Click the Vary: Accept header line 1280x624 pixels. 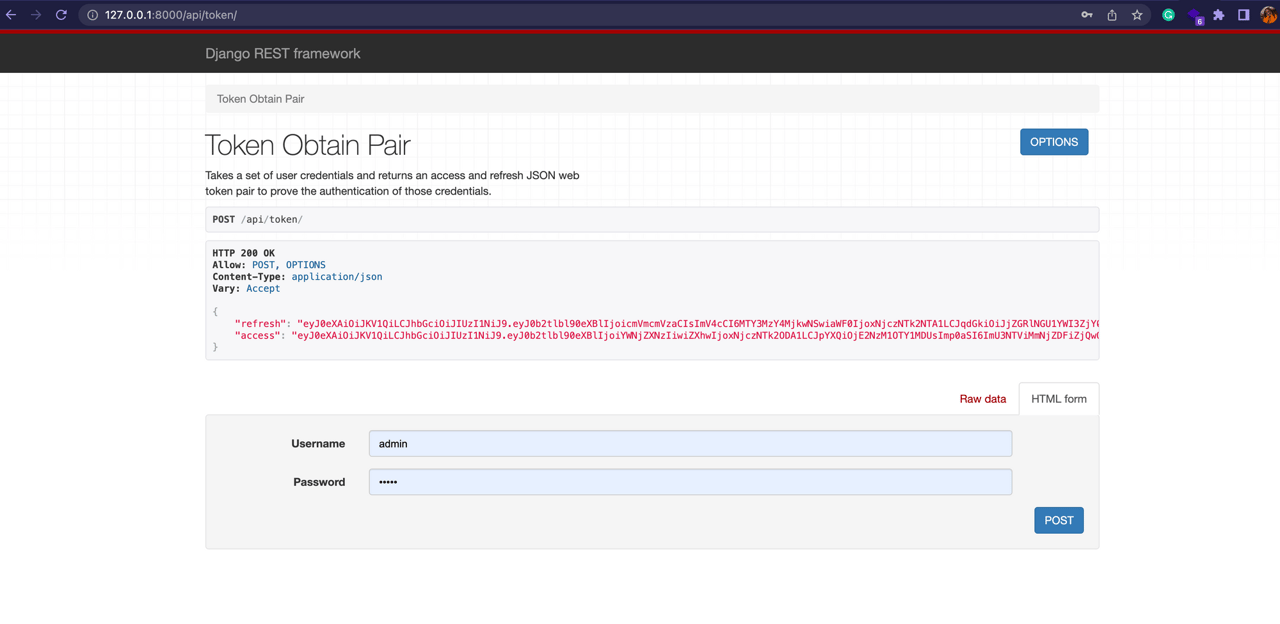coord(246,289)
